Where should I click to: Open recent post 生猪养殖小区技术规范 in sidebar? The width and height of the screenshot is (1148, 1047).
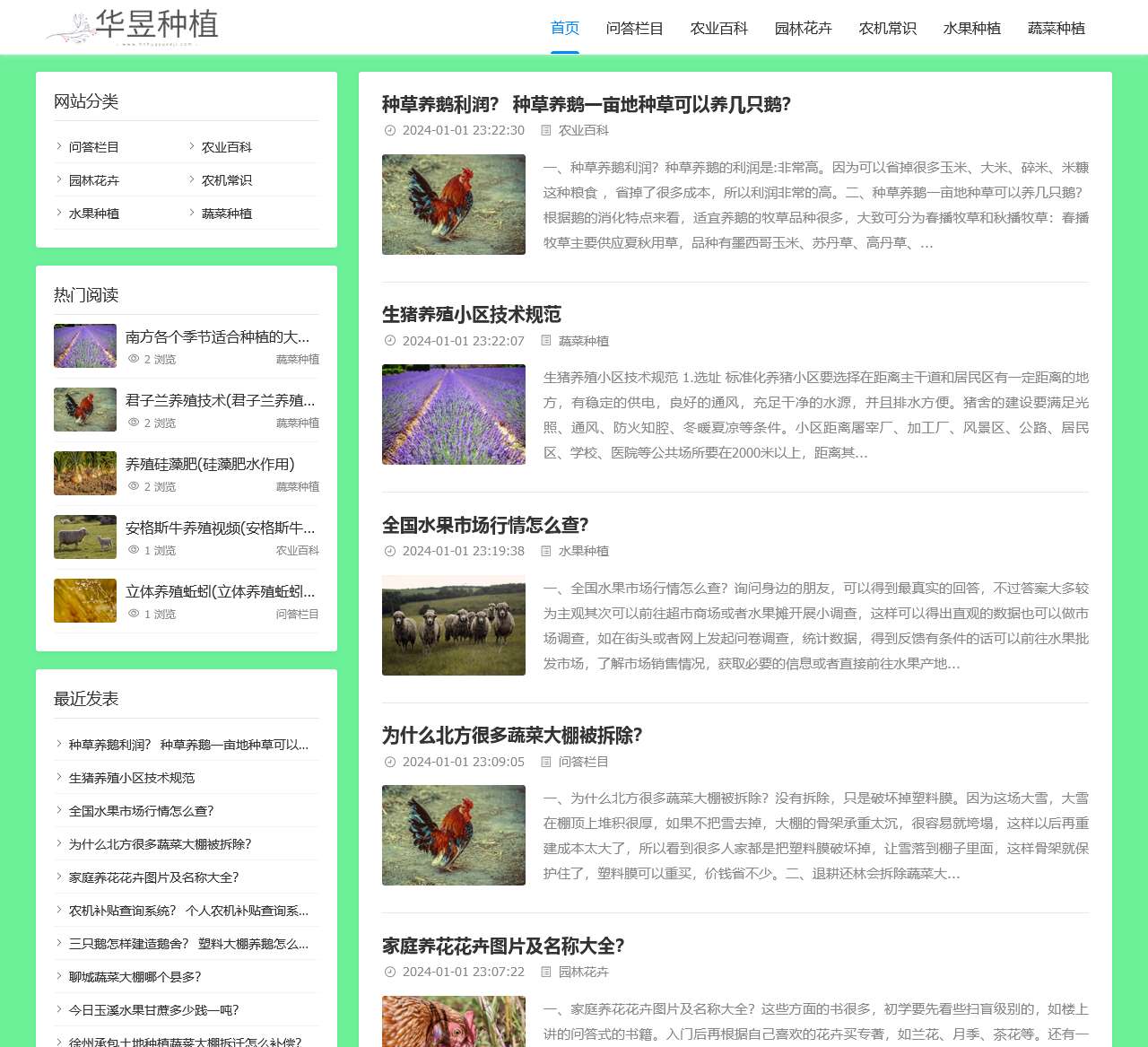[132, 778]
